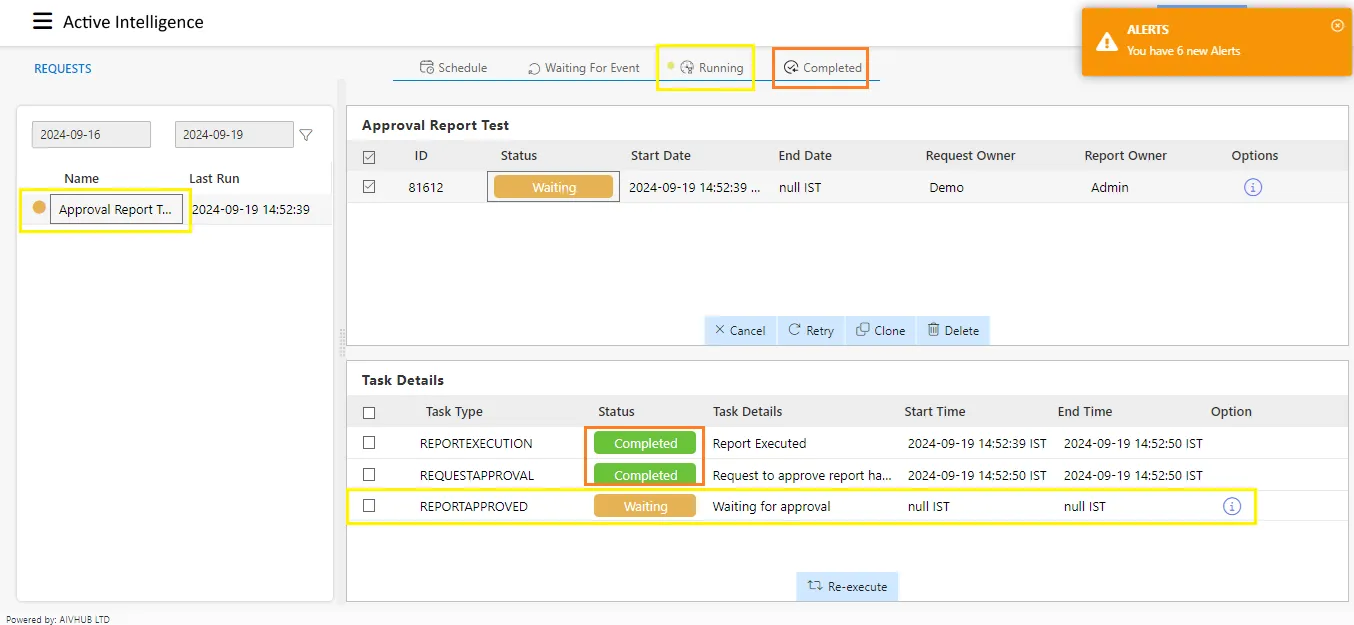Click 'Request to approve report ha...' cell

[802, 475]
